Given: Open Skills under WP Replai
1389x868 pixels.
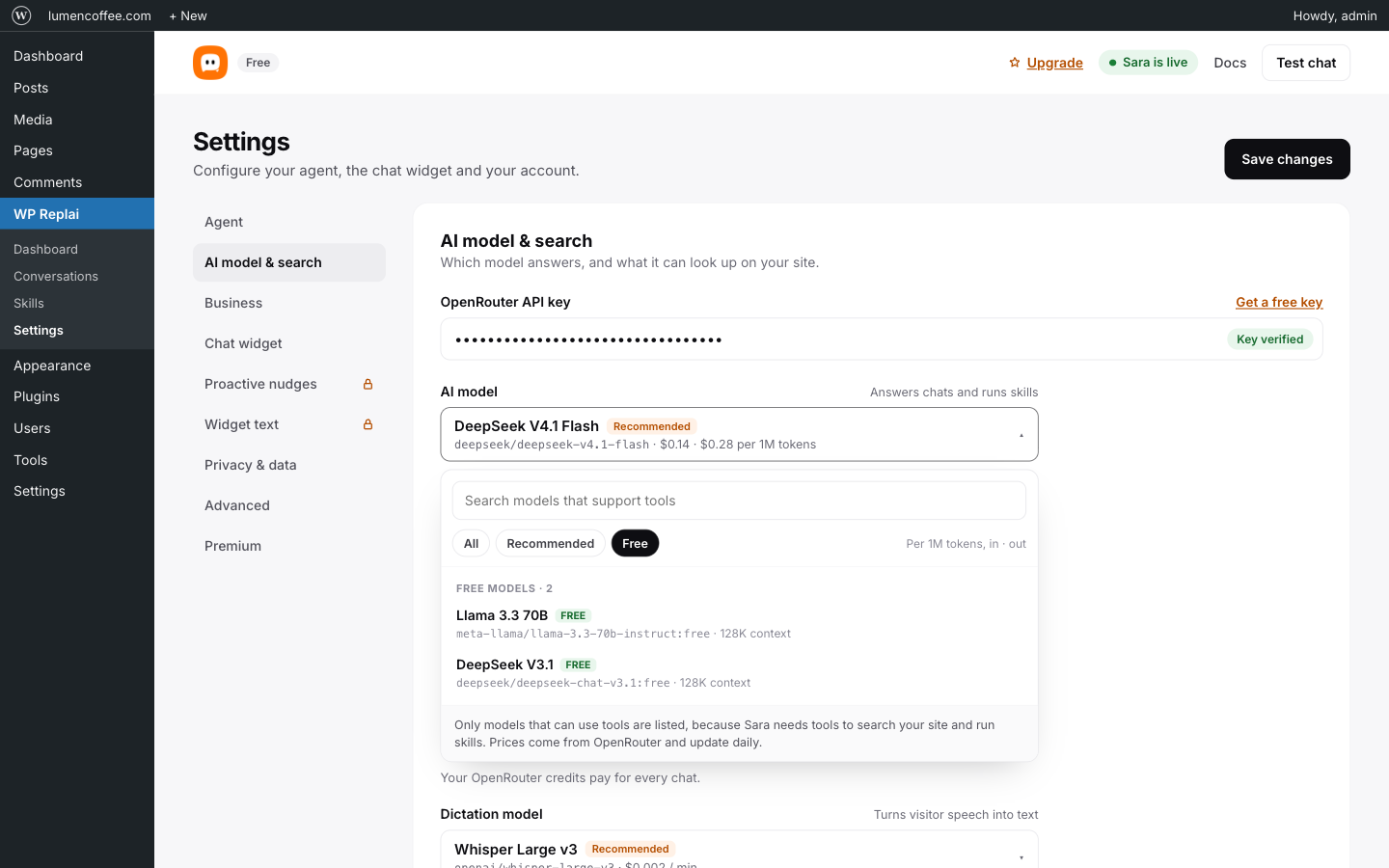Looking at the screenshot, I should [x=77, y=303].
